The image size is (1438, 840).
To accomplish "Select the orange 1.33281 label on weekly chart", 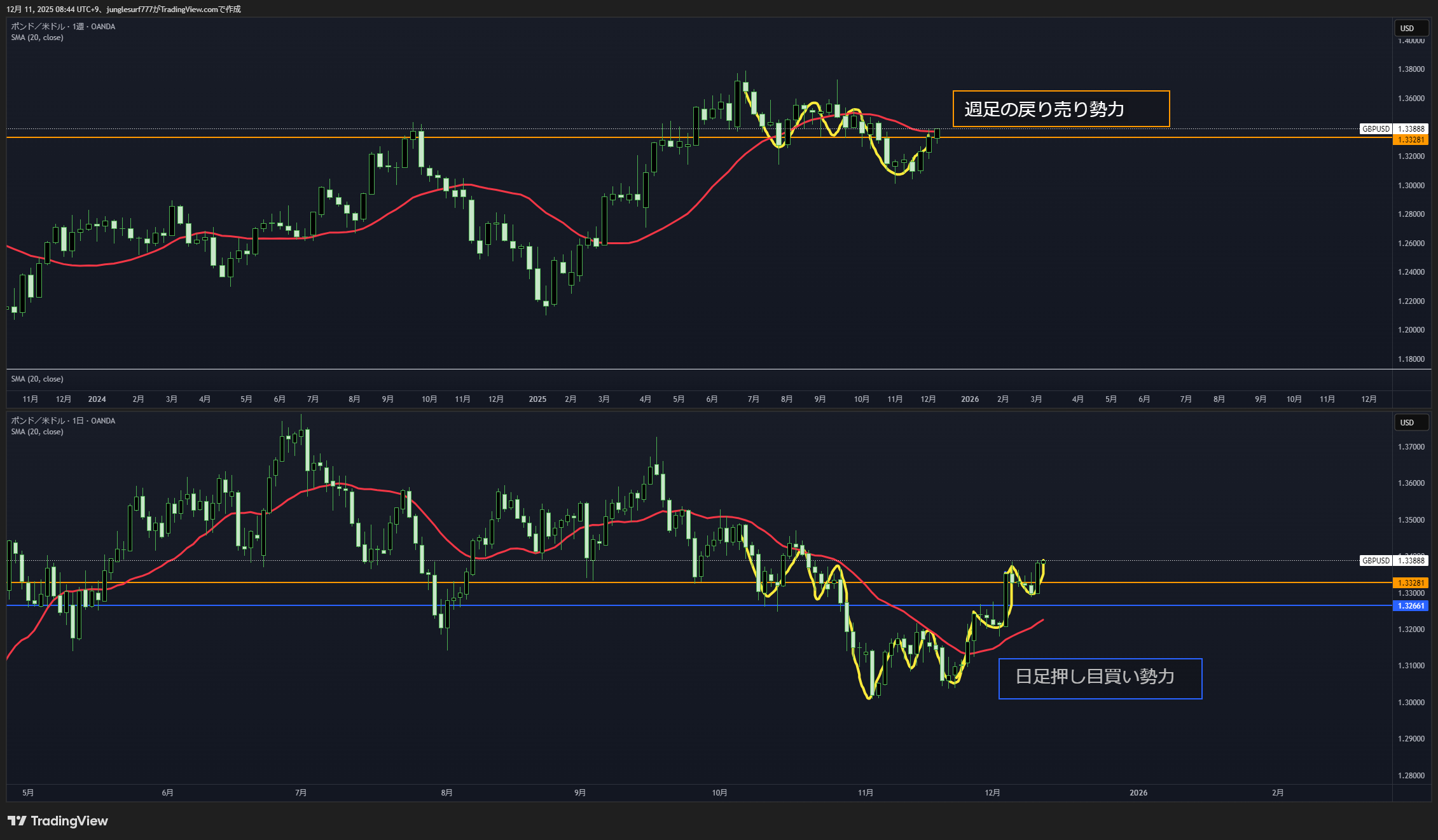I will (1411, 139).
